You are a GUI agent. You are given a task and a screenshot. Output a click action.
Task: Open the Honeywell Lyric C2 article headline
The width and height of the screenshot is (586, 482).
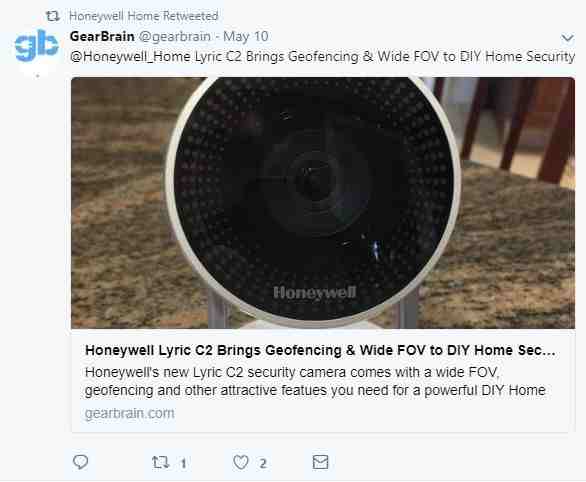click(320, 350)
